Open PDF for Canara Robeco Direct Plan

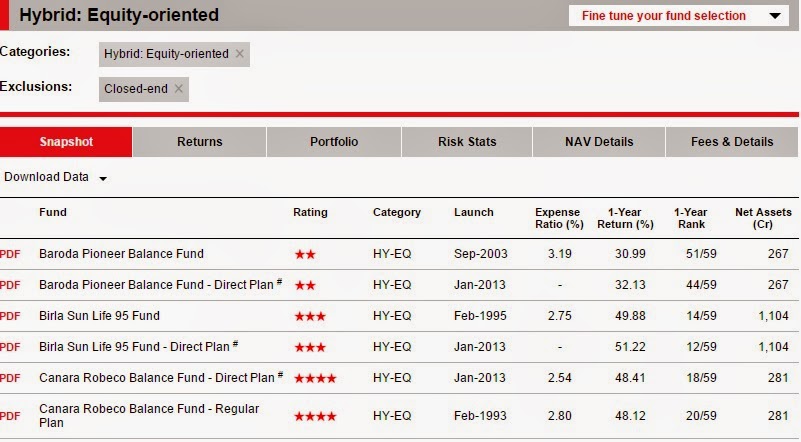pyautogui.click(x=9, y=378)
